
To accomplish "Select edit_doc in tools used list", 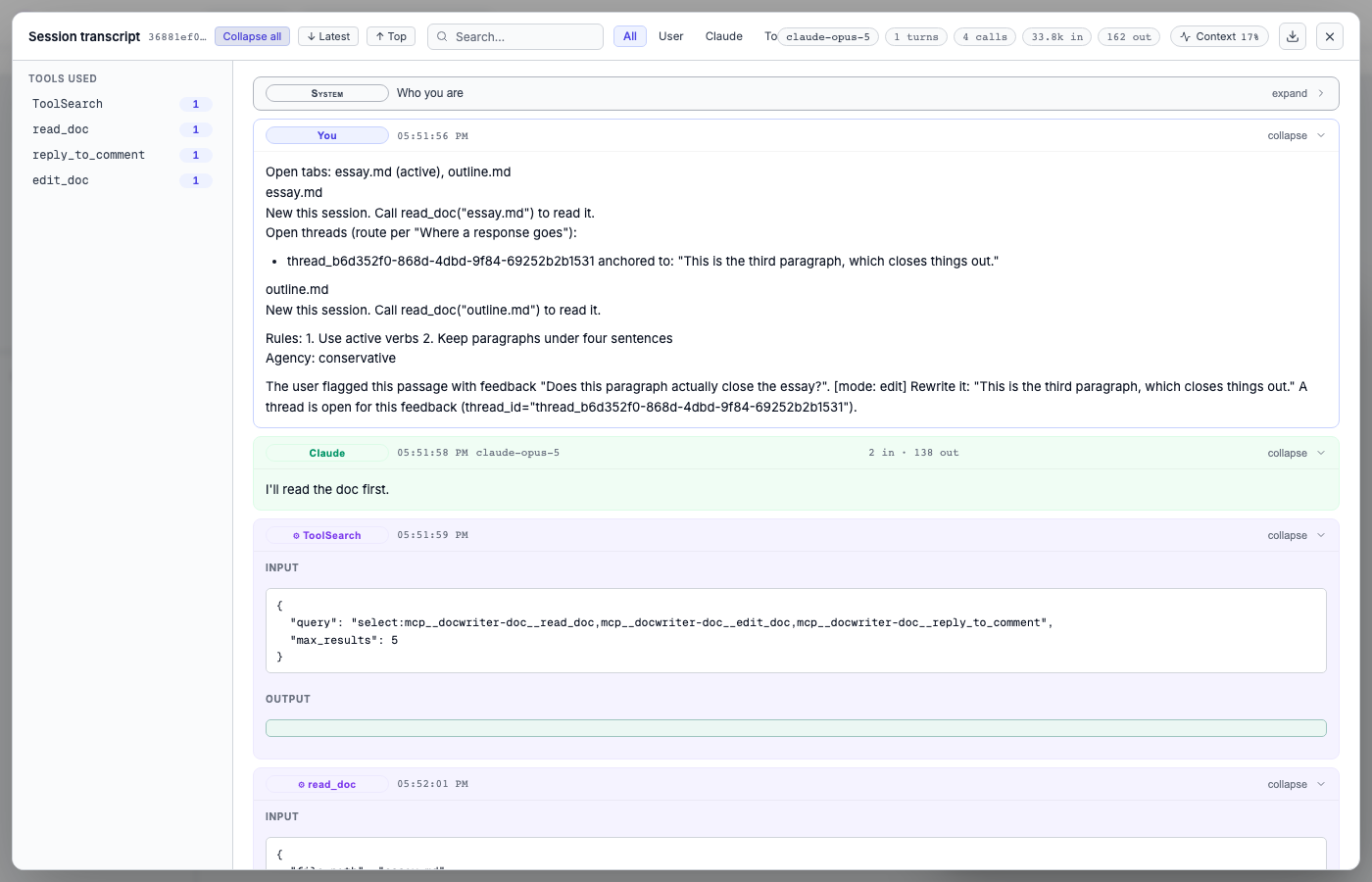I will coord(122,180).
